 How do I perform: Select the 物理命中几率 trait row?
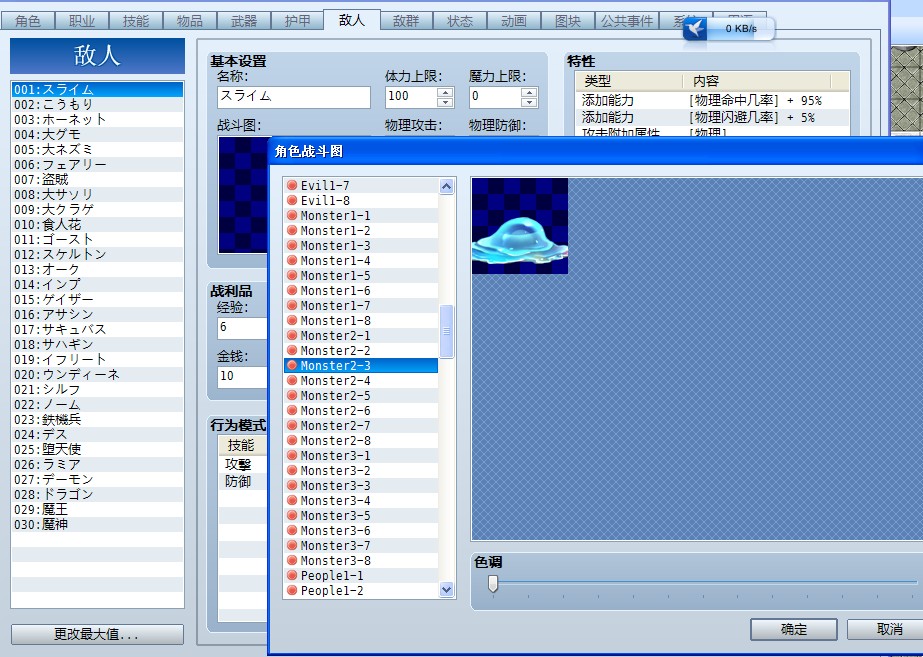click(712, 100)
